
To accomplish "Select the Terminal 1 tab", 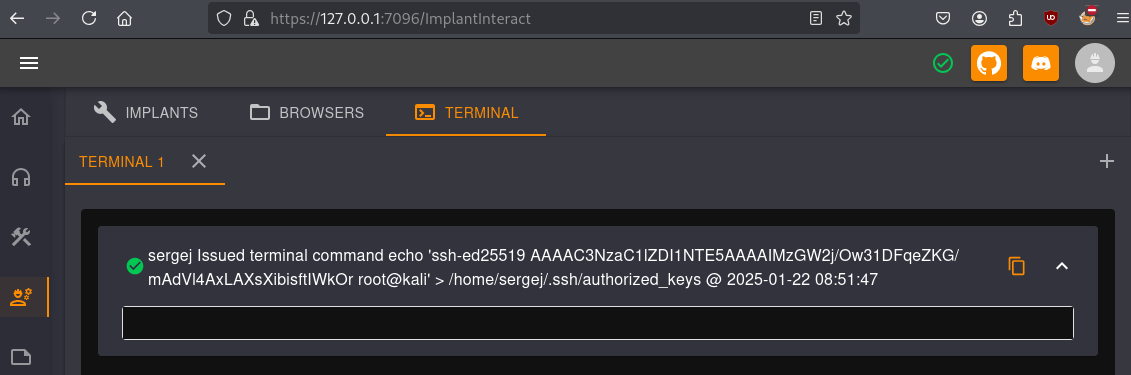I will click(x=121, y=162).
